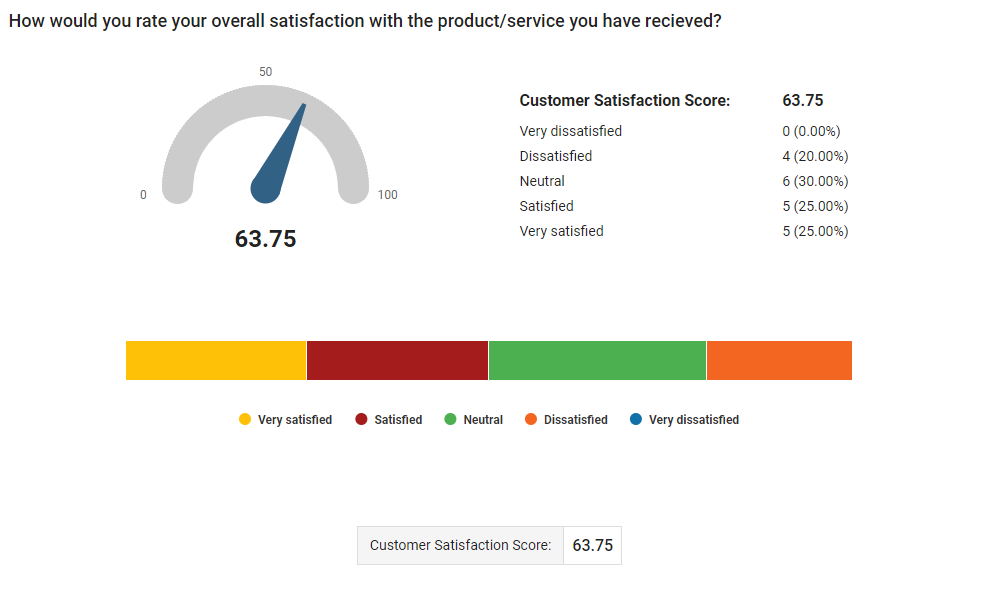
Task: Click the dark red Satisfied legend dot
Action: point(361,419)
